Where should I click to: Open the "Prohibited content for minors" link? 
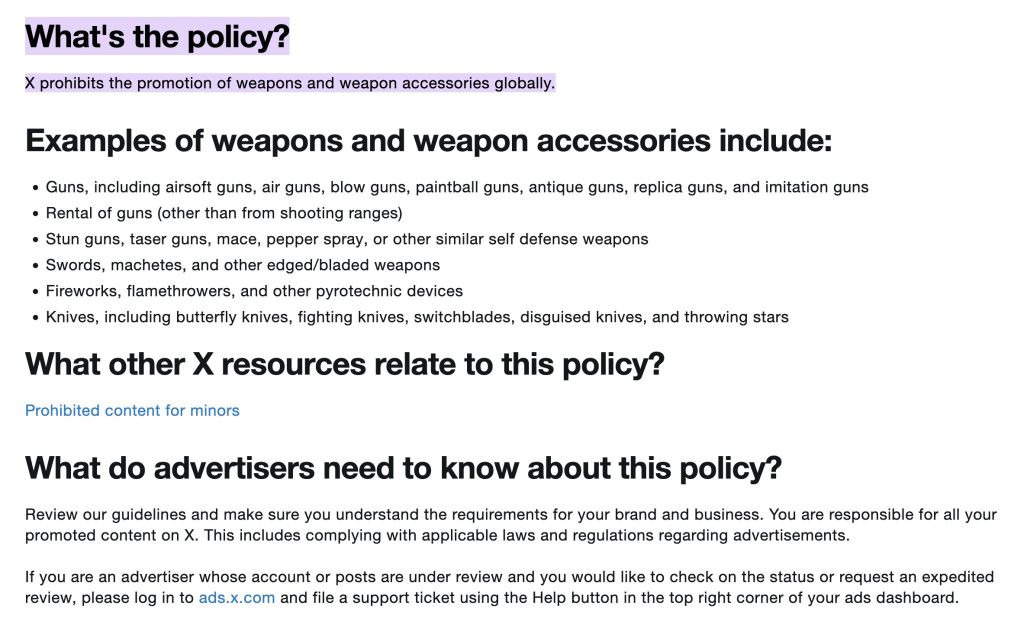[132, 410]
